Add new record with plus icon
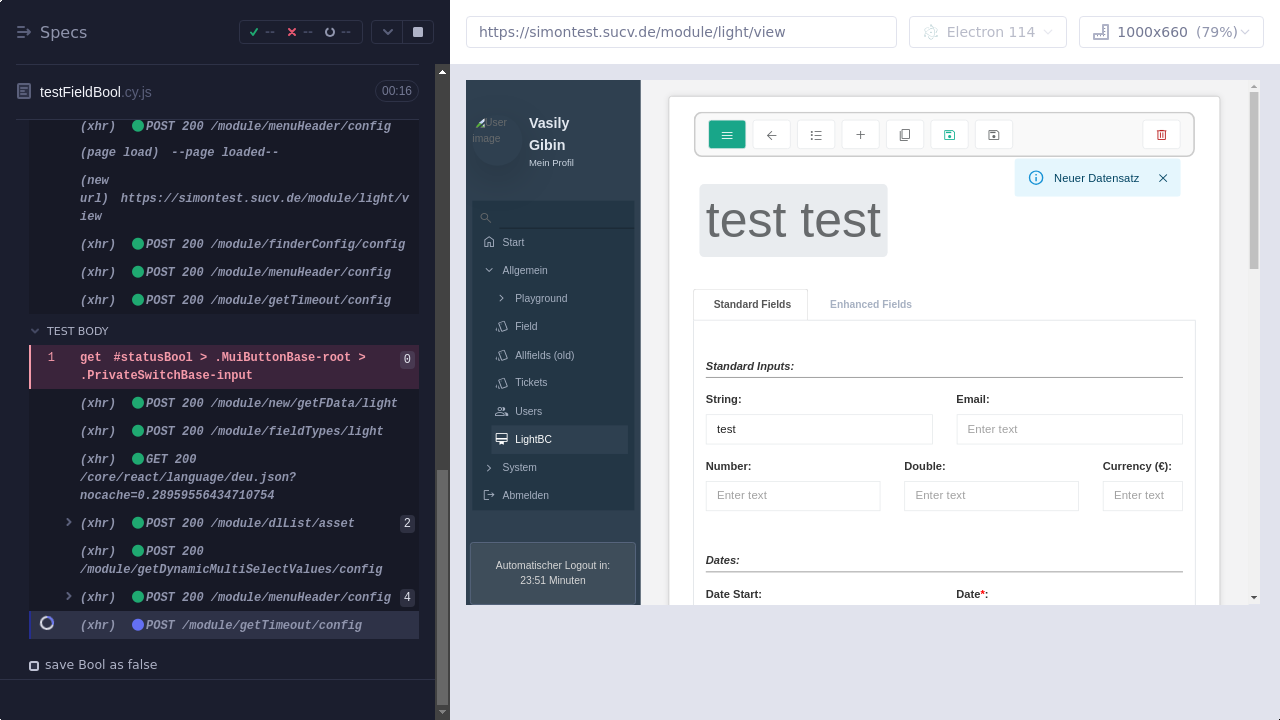 pyautogui.click(x=860, y=135)
